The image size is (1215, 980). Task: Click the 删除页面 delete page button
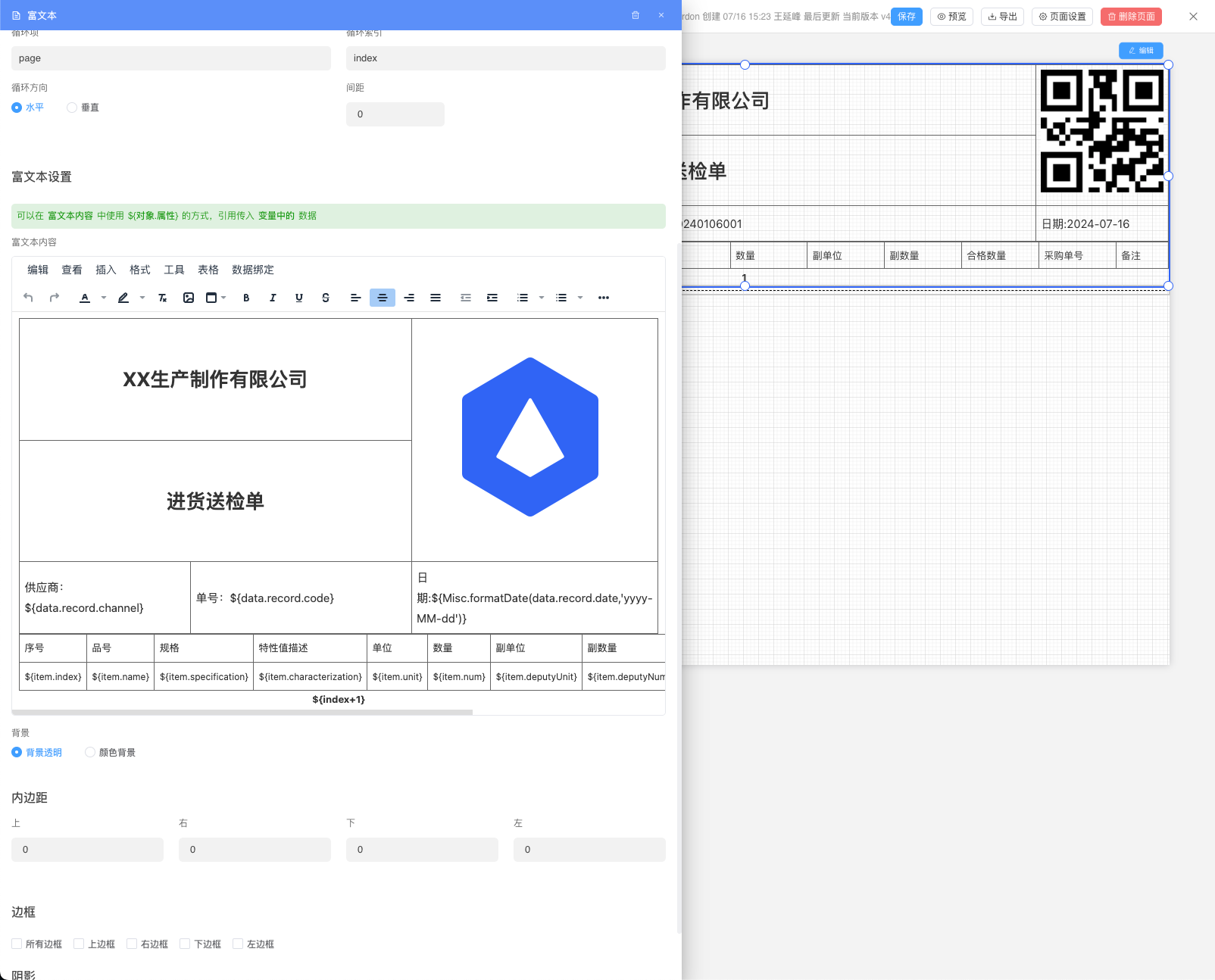coord(1131,16)
